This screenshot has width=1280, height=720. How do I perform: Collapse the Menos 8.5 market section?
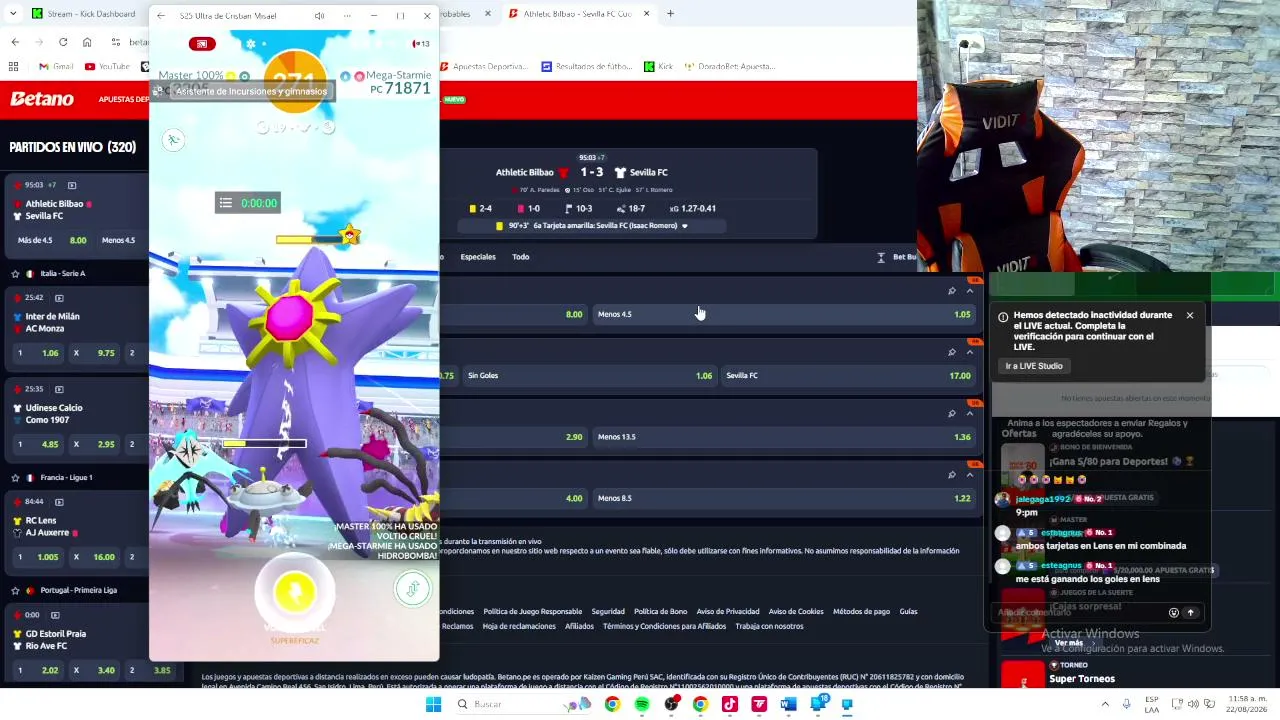(969, 475)
